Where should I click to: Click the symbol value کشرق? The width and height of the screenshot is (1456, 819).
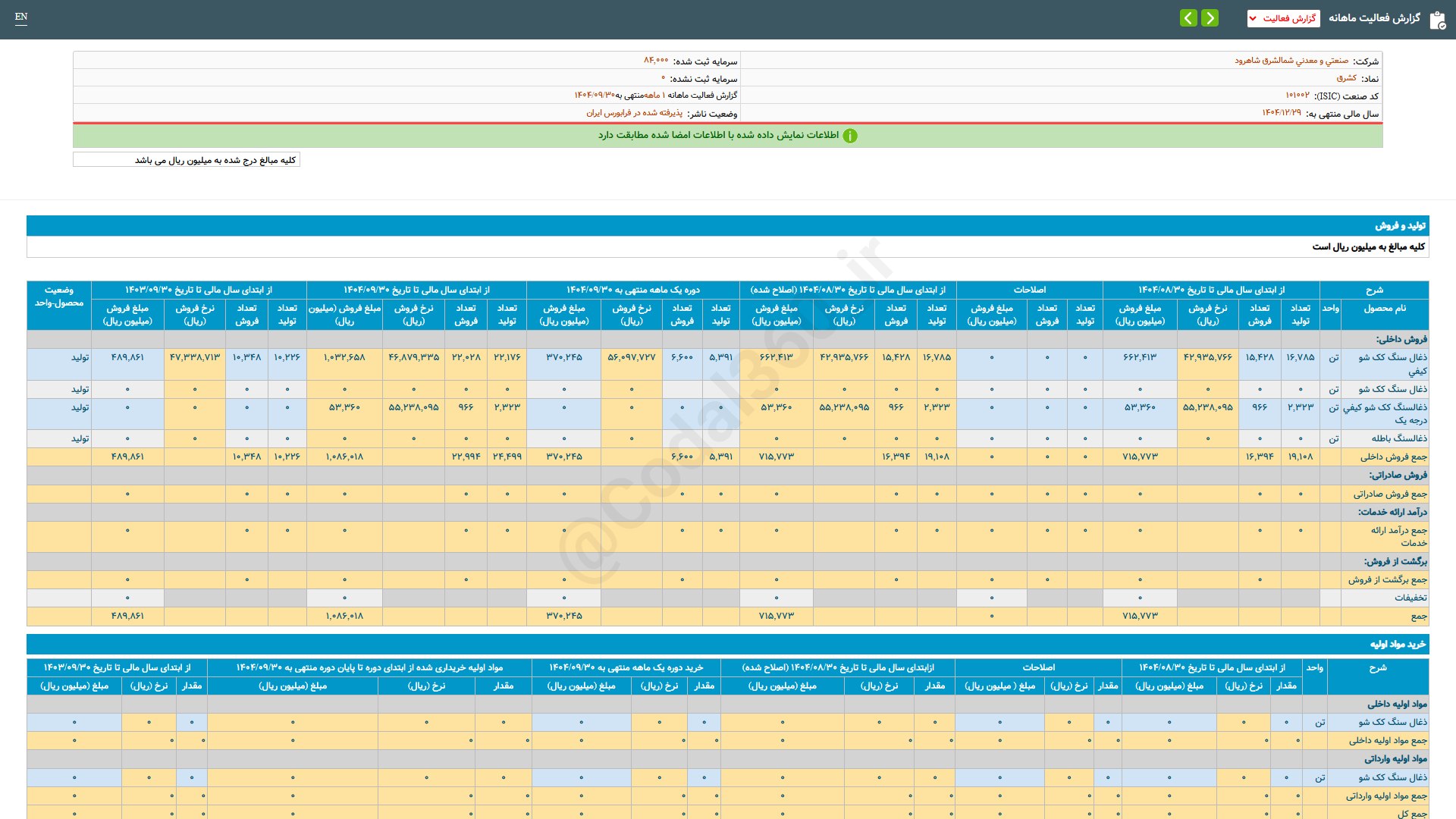tap(1346, 78)
